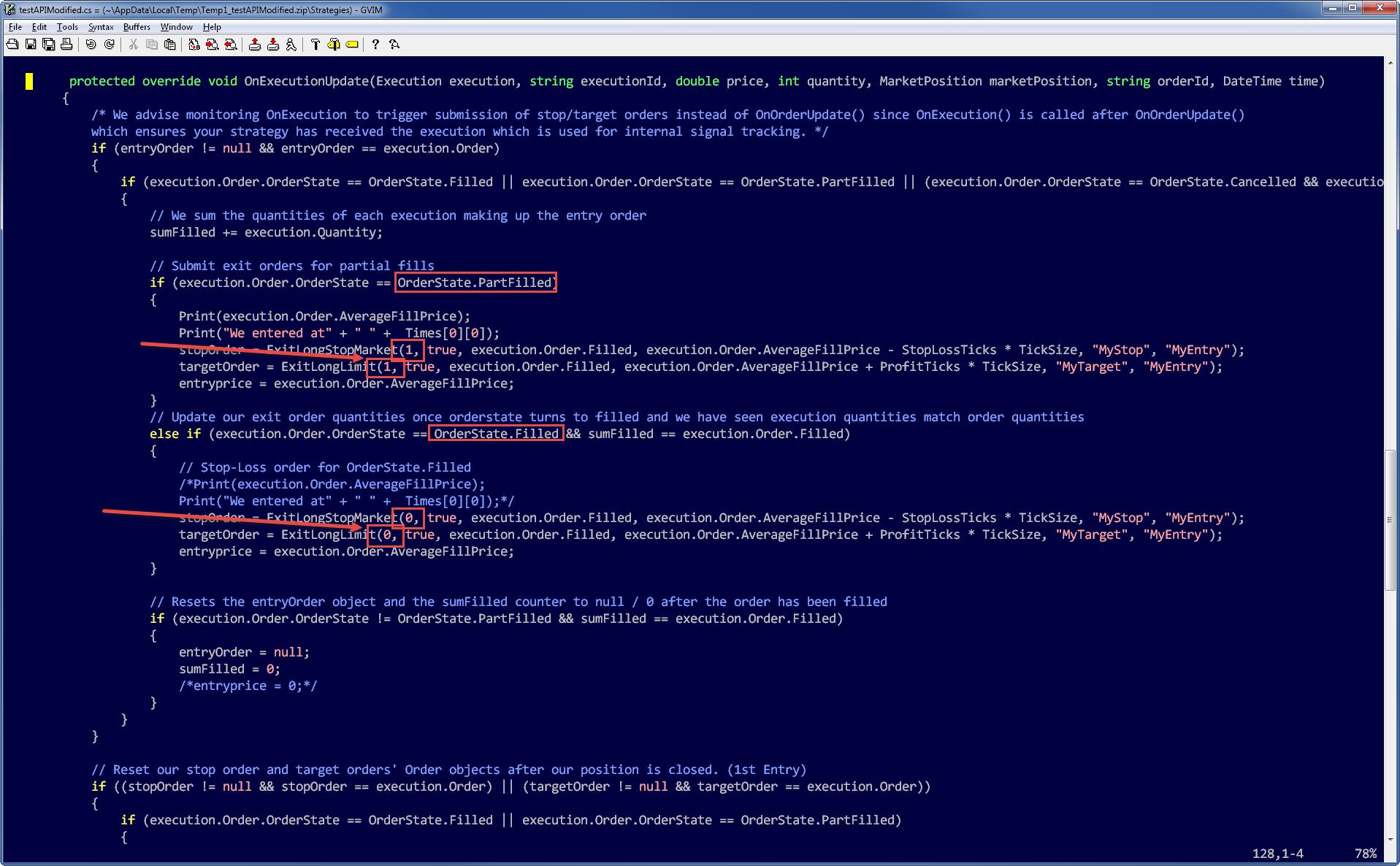Save the current file using the floppy icon

pyautogui.click(x=31, y=45)
